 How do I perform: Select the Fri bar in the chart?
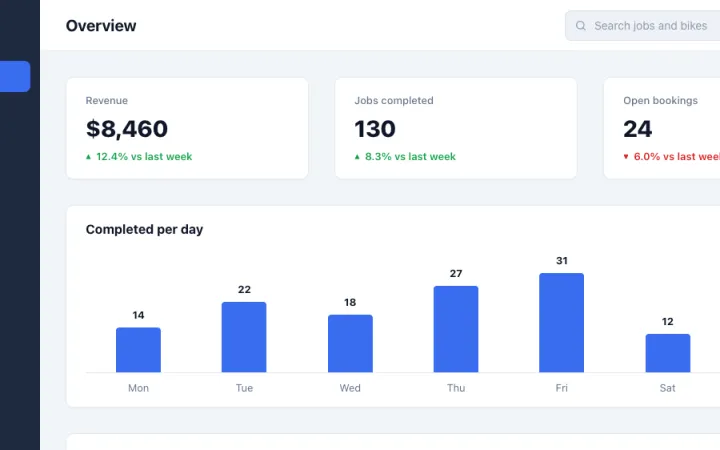pos(562,323)
